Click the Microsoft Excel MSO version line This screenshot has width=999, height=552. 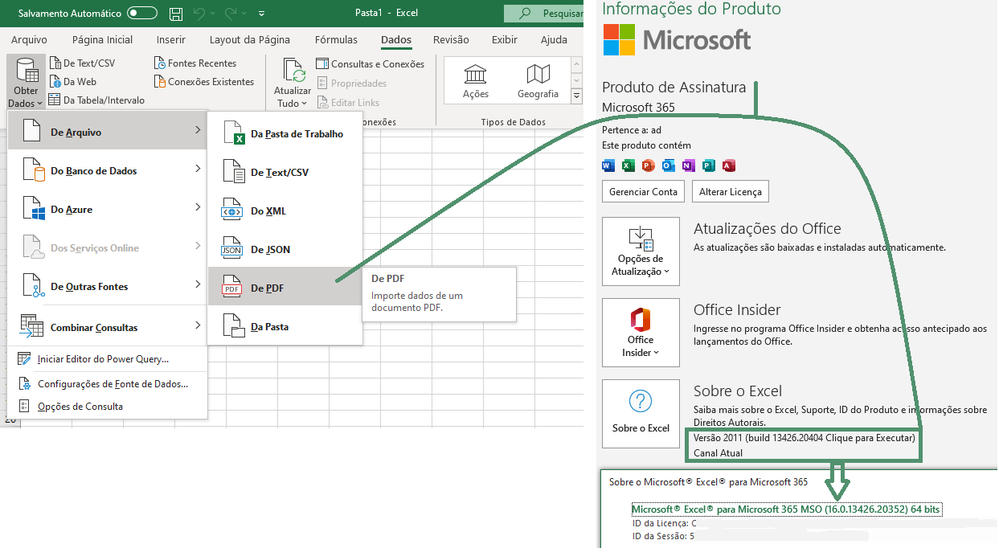(786, 509)
